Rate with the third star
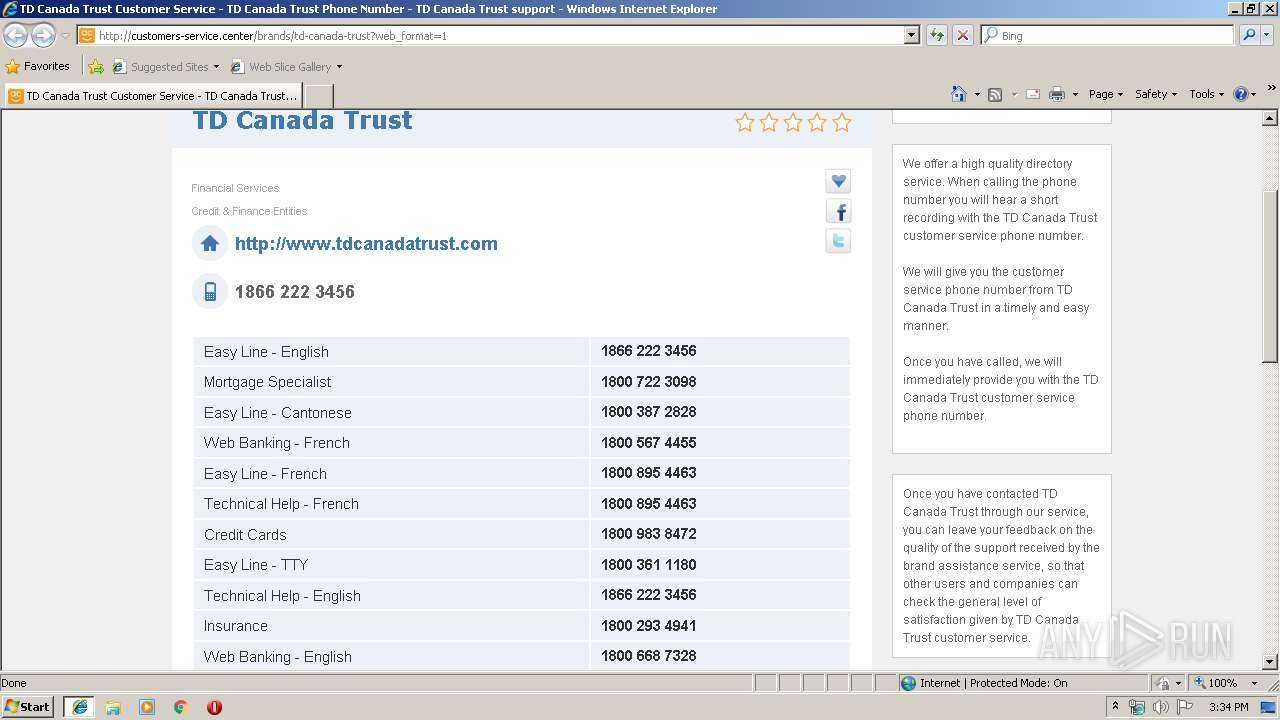 [793, 122]
